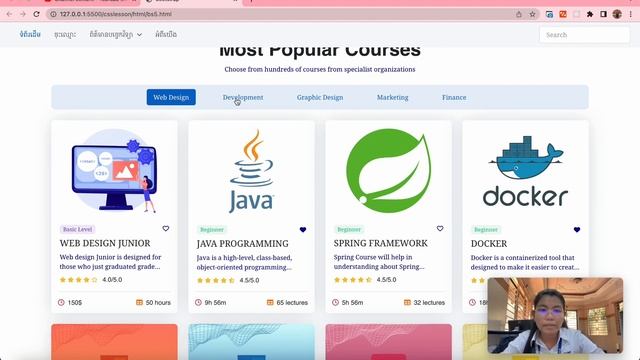Go forward using the browser forward arrow
The image size is (640, 360).
coord(23,14)
